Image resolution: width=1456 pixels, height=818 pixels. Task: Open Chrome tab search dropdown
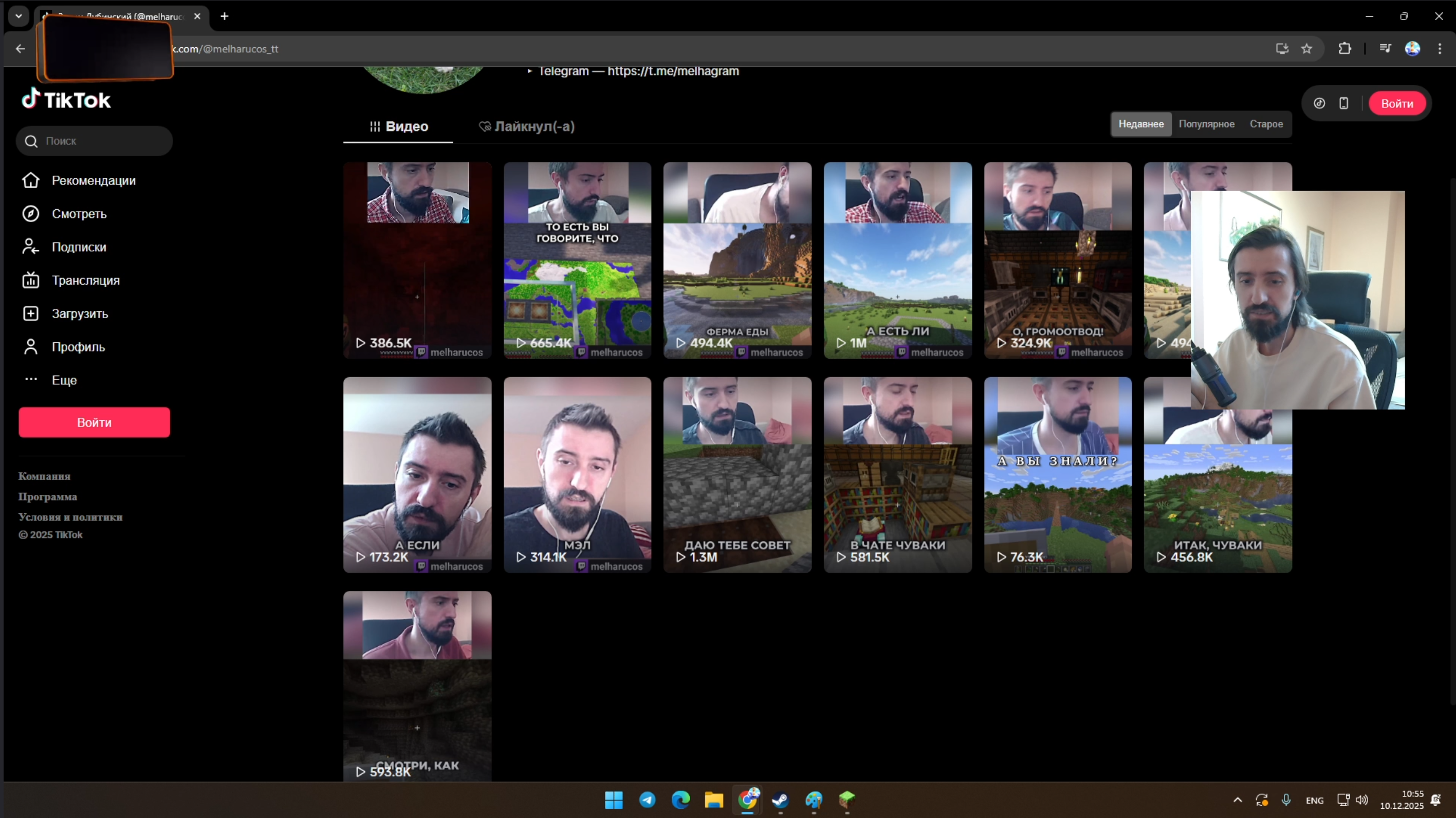[19, 16]
